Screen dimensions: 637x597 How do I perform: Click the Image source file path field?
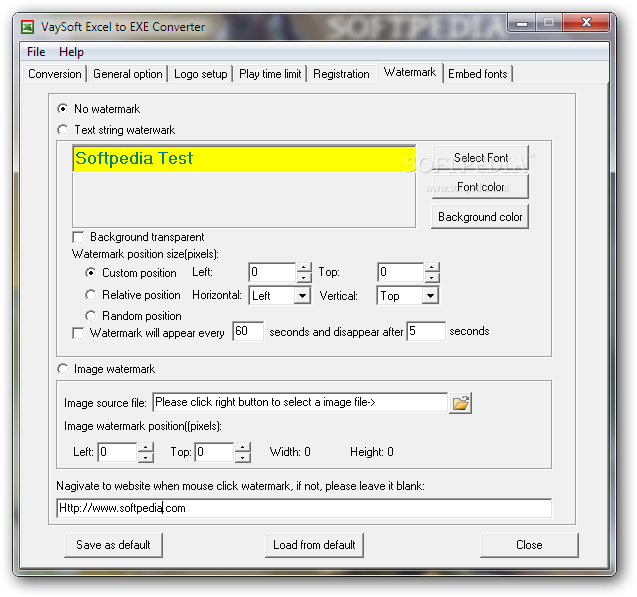point(300,402)
